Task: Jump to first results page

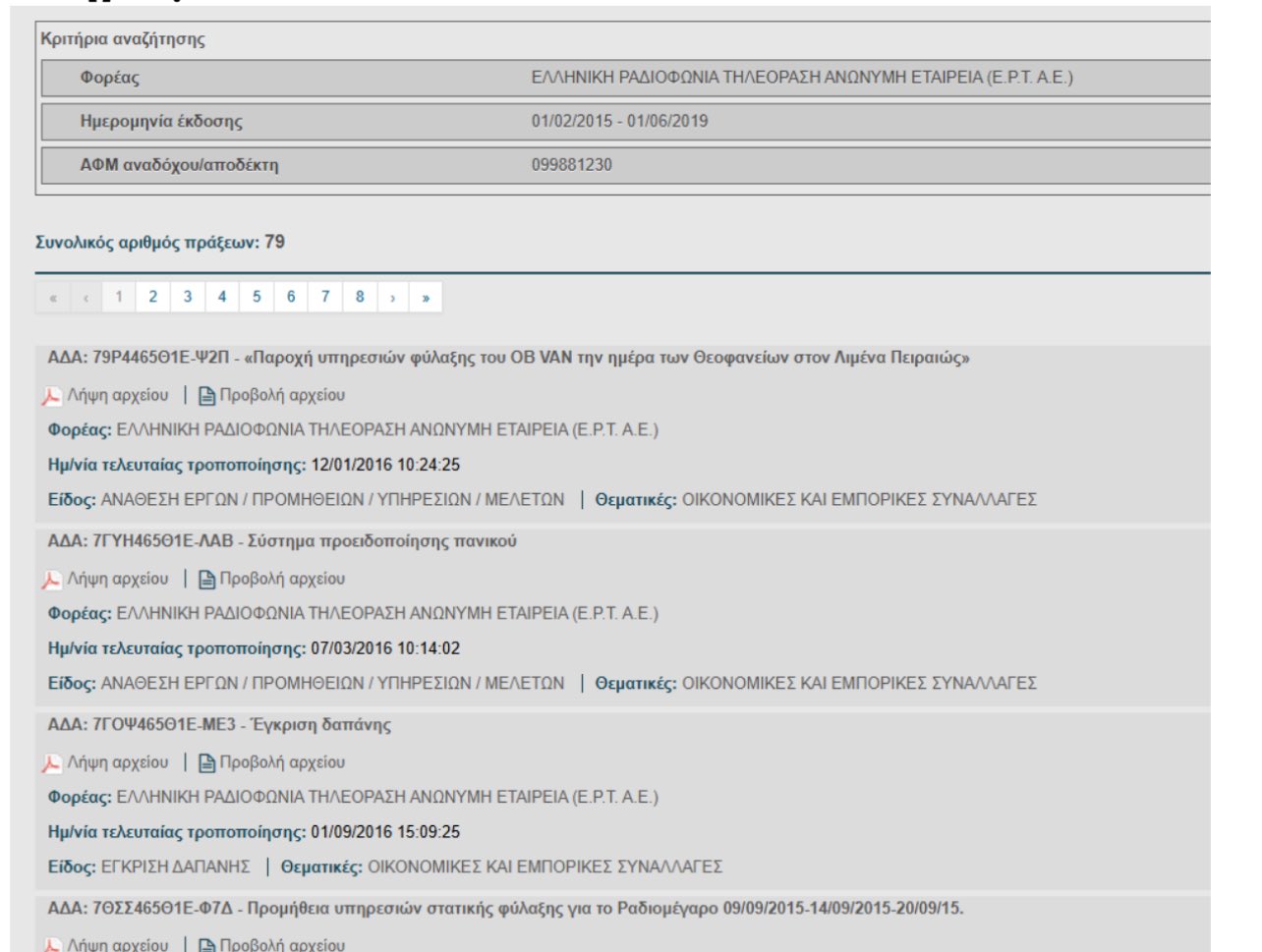Action: tap(53, 297)
